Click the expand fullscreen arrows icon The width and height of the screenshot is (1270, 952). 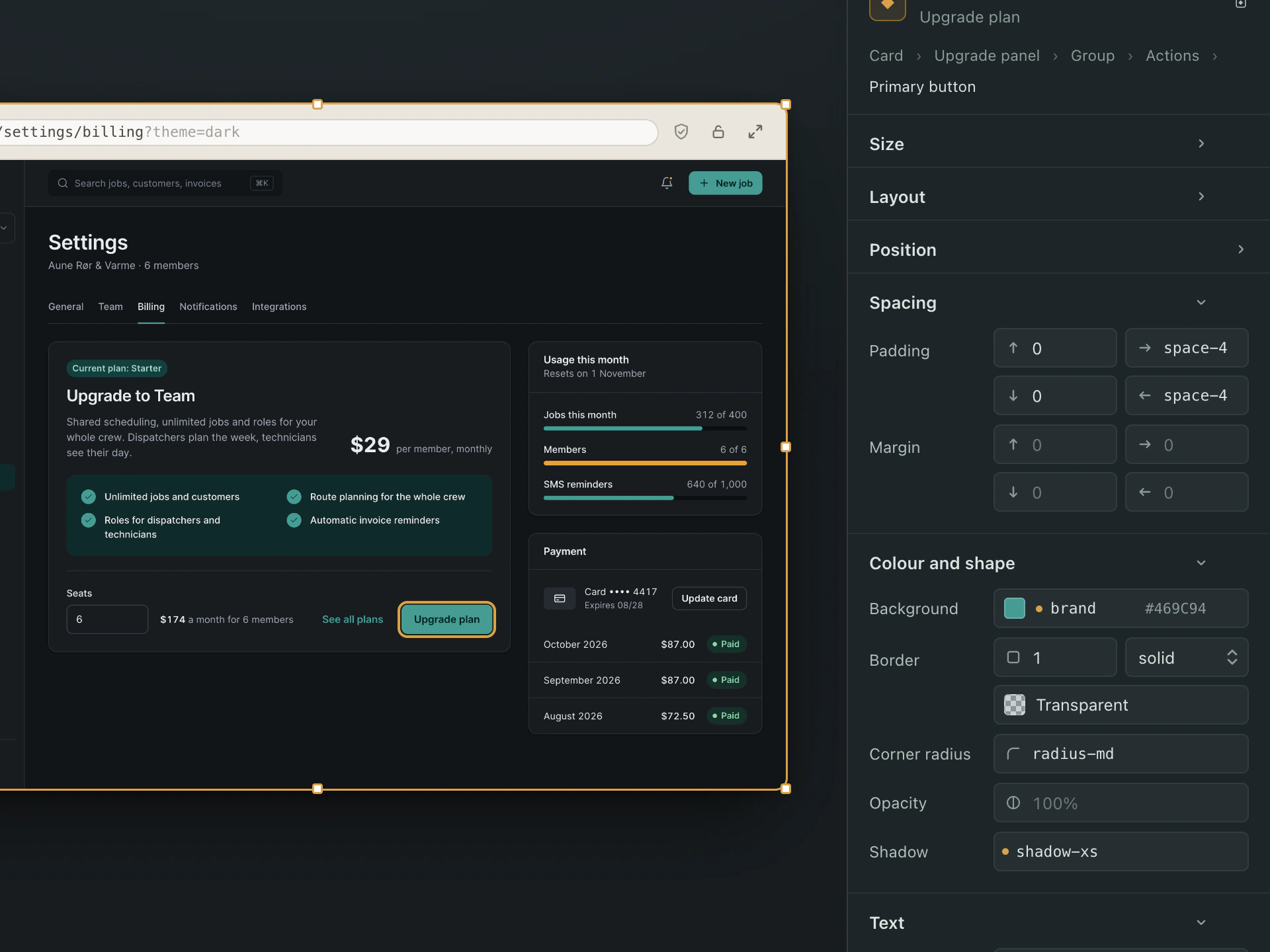point(755,132)
